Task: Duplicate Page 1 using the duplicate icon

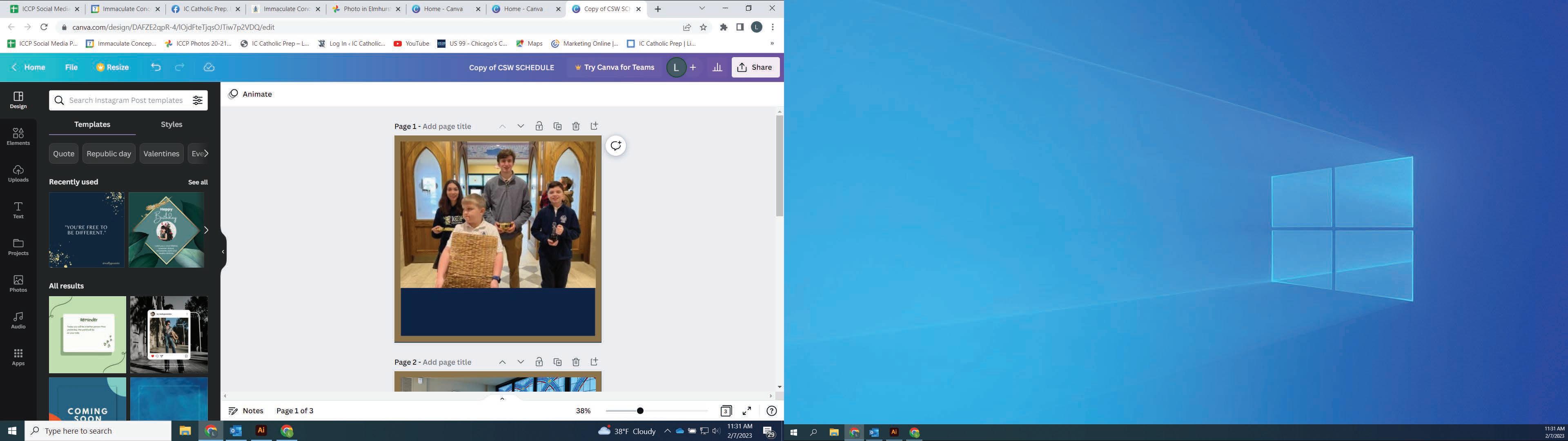Action: 557,126
